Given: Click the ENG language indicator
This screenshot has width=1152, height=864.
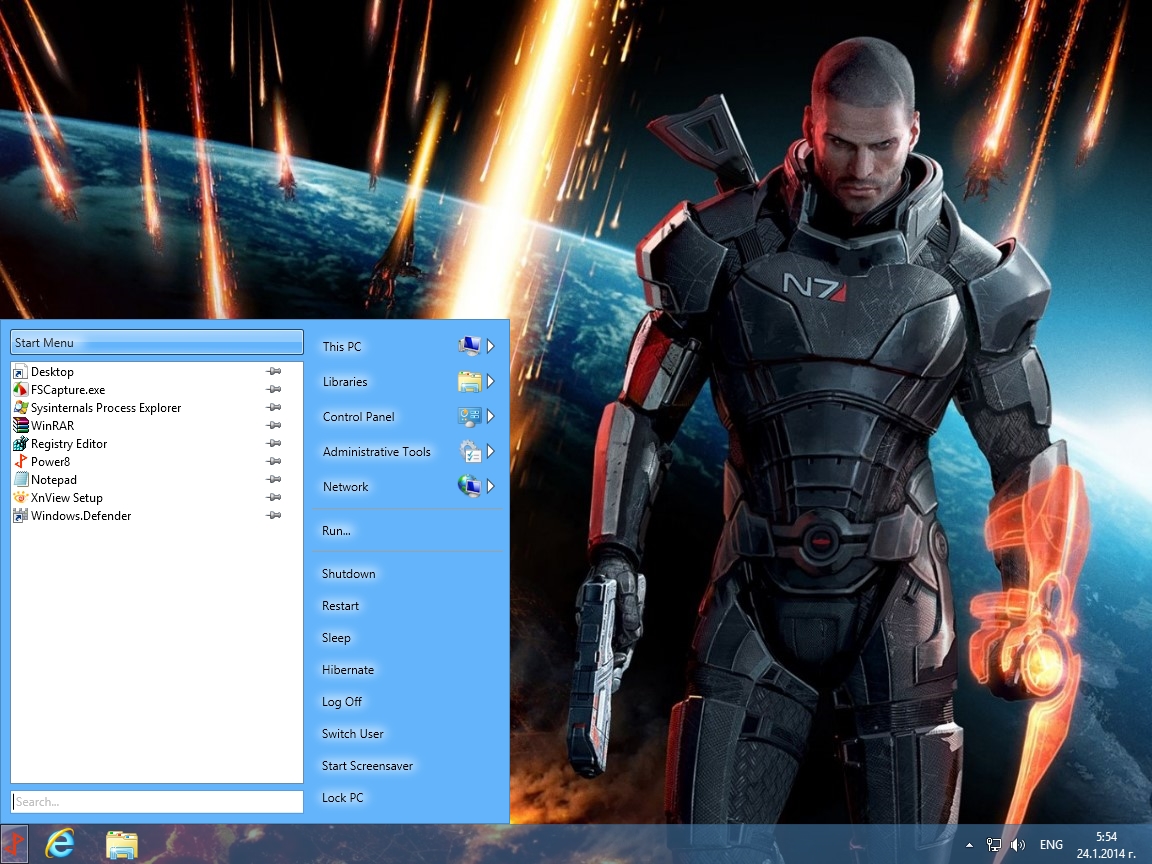Looking at the screenshot, I should click(x=1051, y=845).
